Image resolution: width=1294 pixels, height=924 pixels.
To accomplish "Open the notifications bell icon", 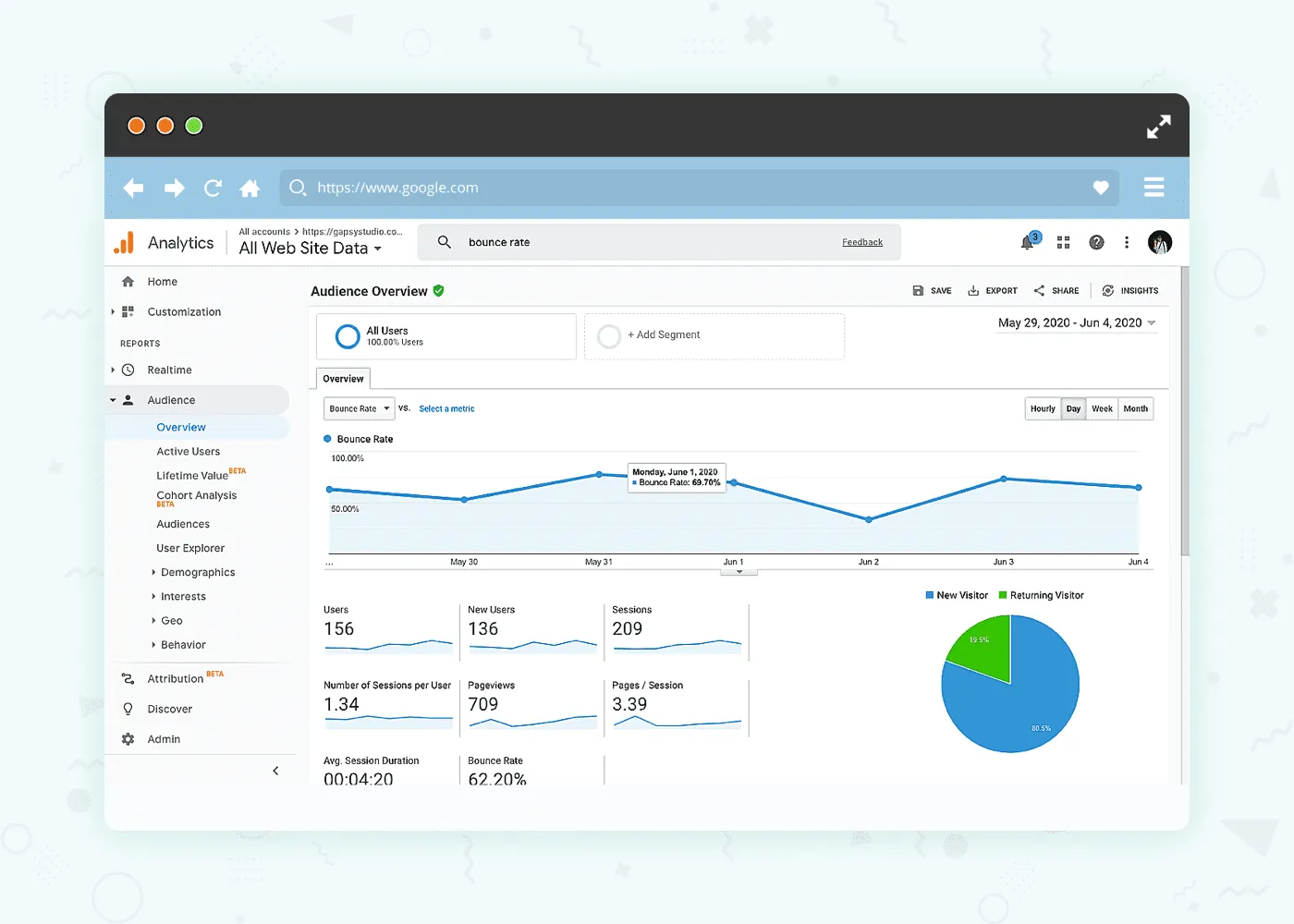I will 1028,242.
